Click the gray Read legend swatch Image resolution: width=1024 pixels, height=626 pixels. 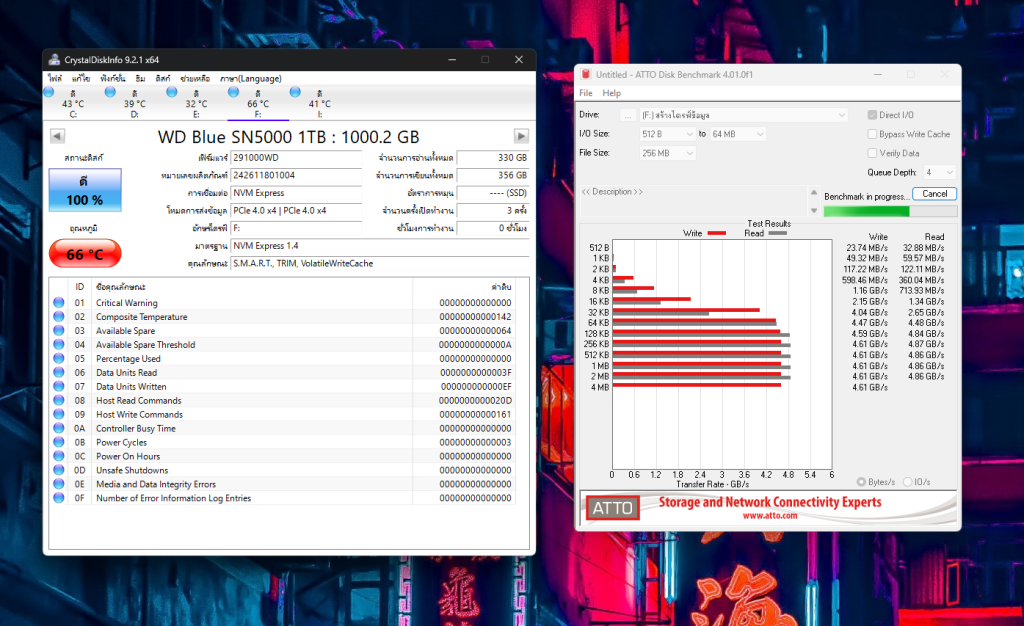[x=777, y=233]
